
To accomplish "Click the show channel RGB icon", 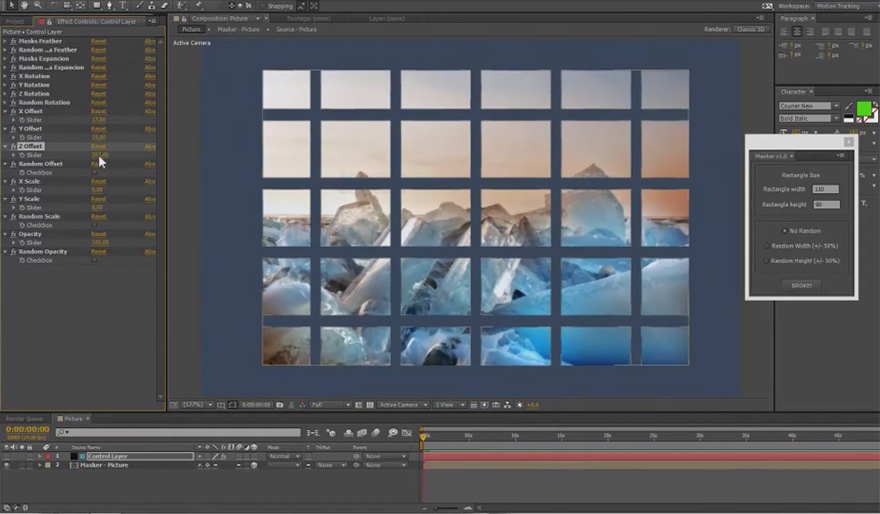I will coord(302,405).
